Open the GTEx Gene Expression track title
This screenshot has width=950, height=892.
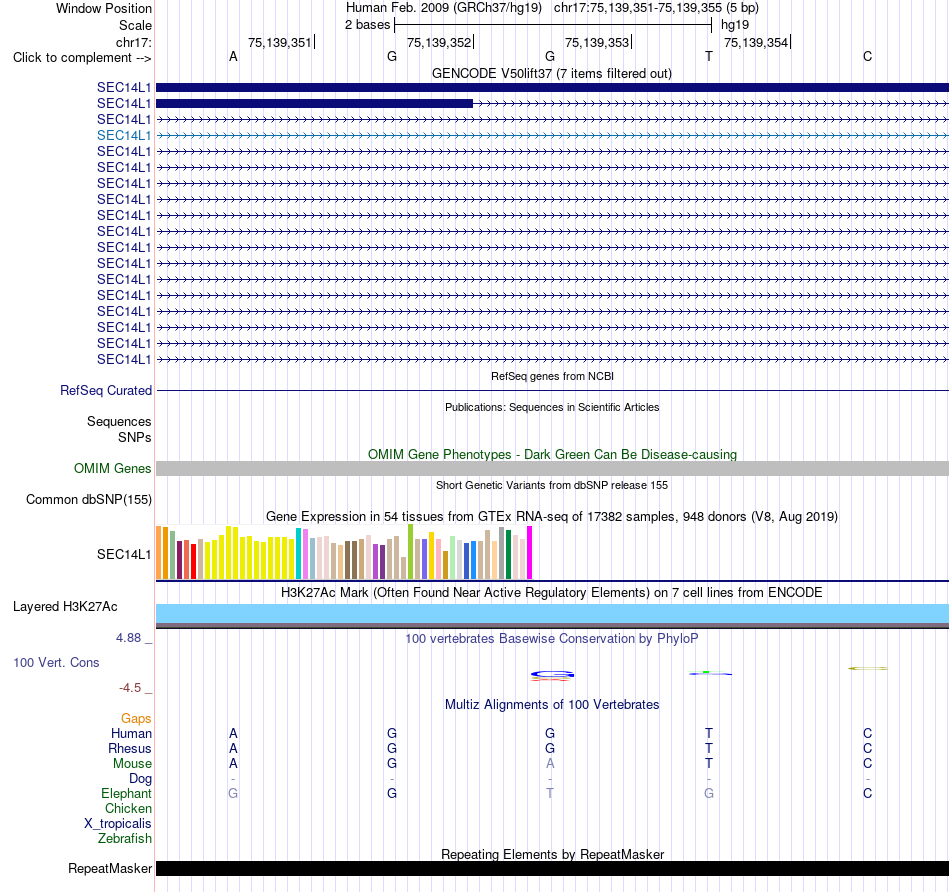pyautogui.click(x=552, y=516)
